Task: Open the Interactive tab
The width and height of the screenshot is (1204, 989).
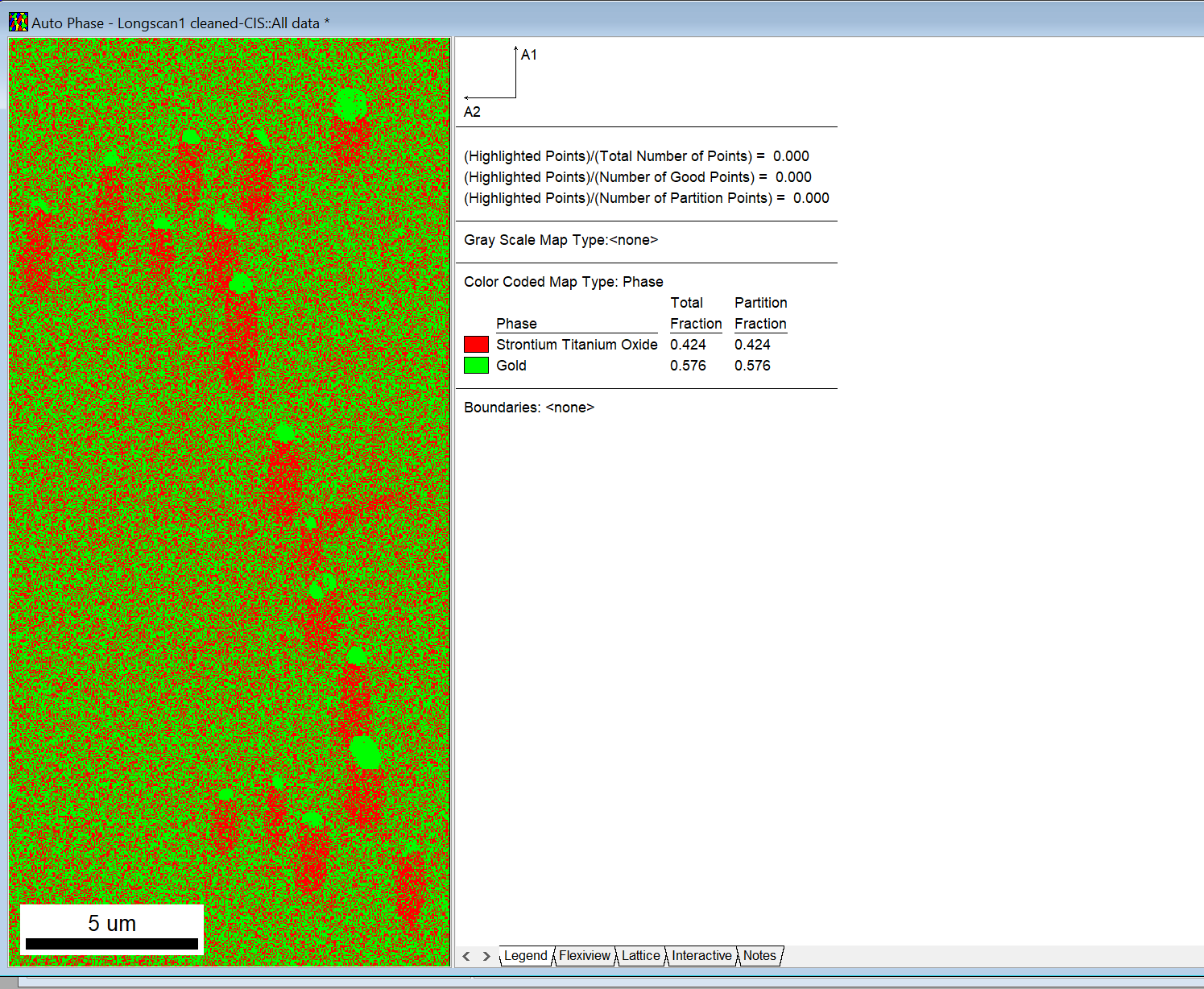Action: coord(701,955)
